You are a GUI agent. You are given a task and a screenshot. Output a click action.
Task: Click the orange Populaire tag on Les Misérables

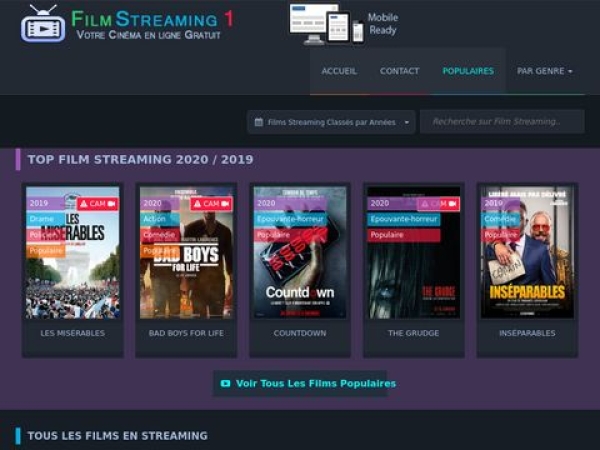tap(46, 251)
